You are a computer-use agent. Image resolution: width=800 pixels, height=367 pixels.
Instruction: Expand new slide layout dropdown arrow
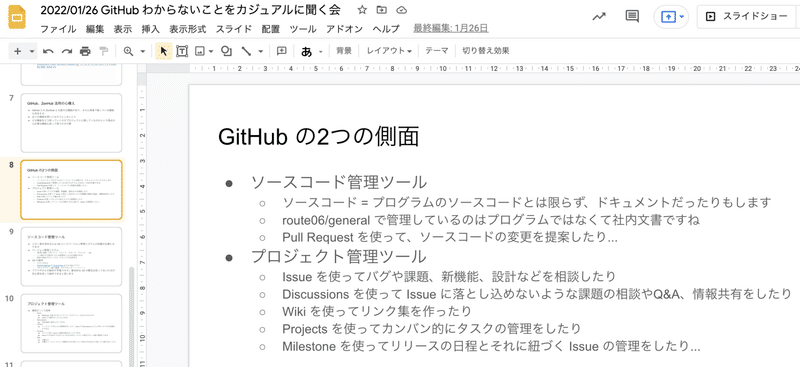[x=32, y=51]
